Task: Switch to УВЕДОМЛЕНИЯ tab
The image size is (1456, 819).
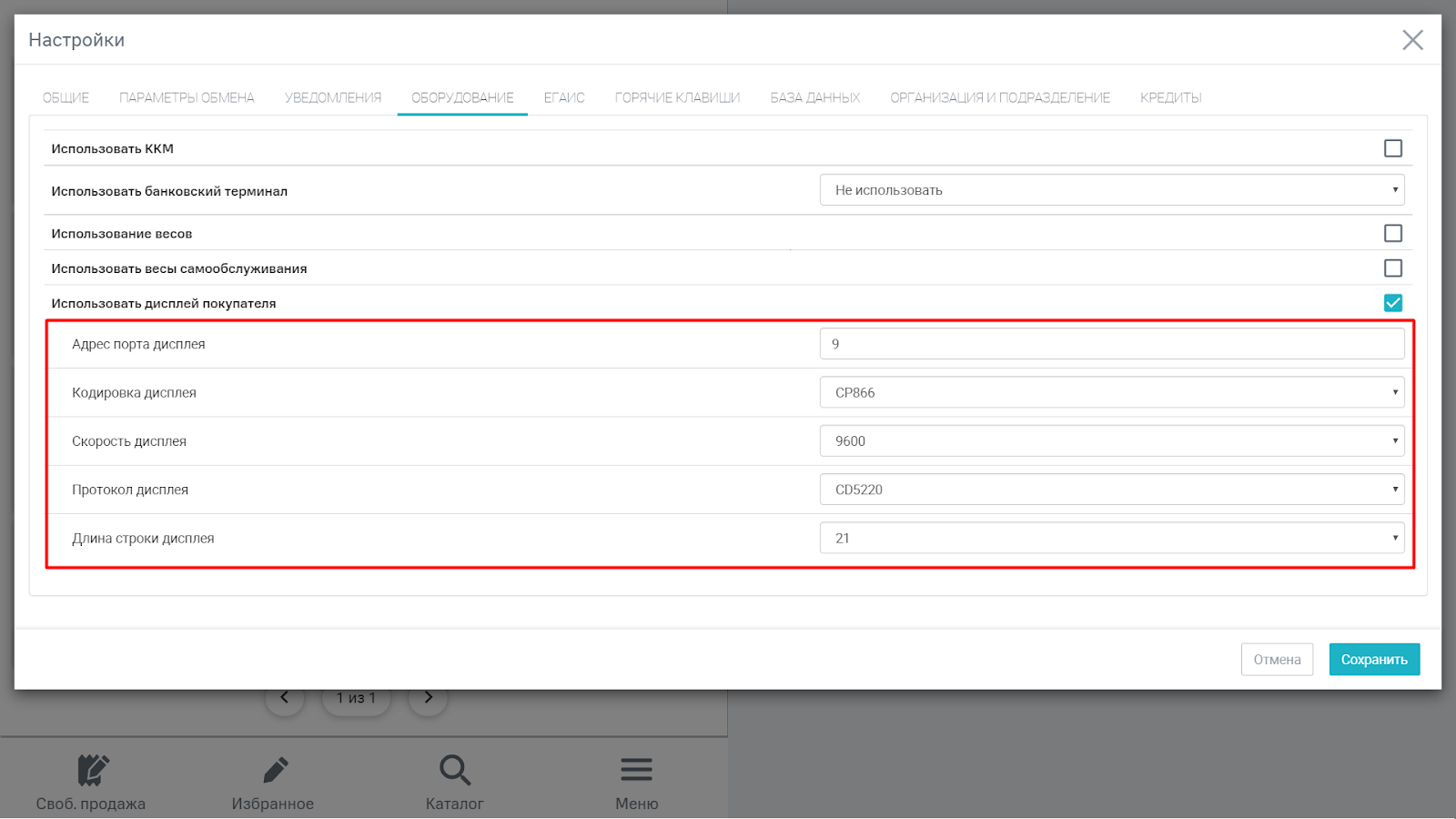Action: tap(333, 97)
